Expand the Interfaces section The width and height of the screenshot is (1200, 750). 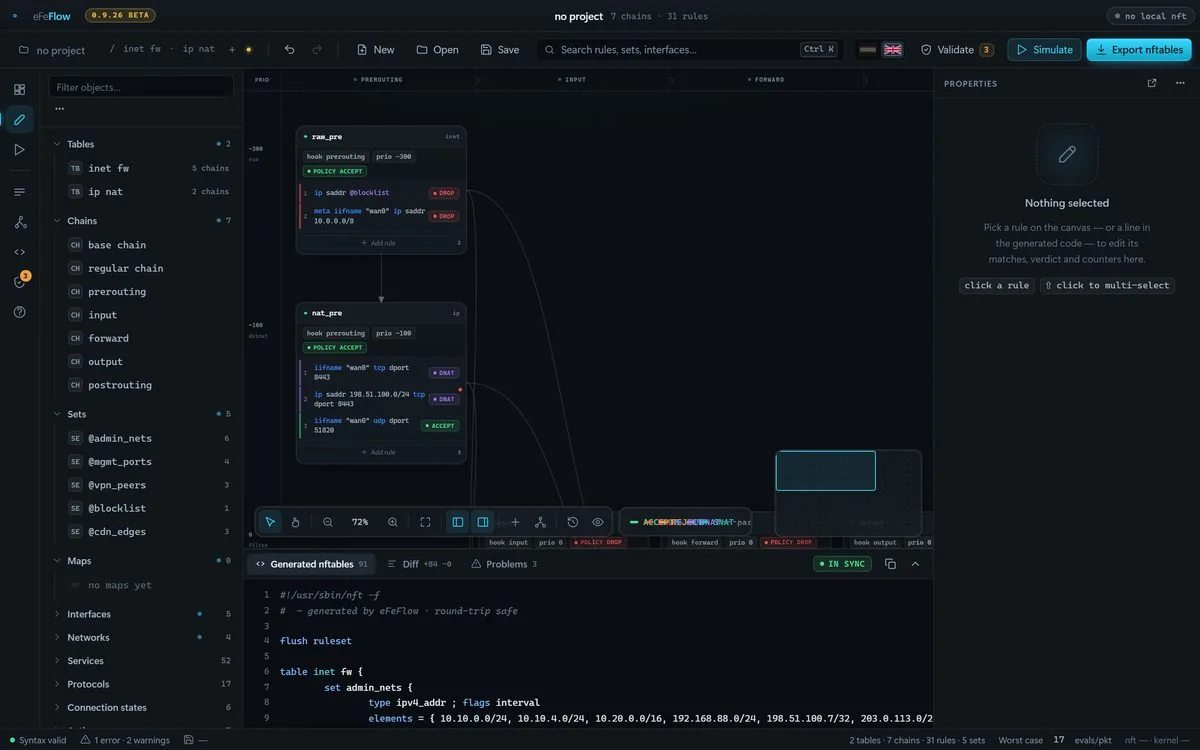[x=57, y=614]
